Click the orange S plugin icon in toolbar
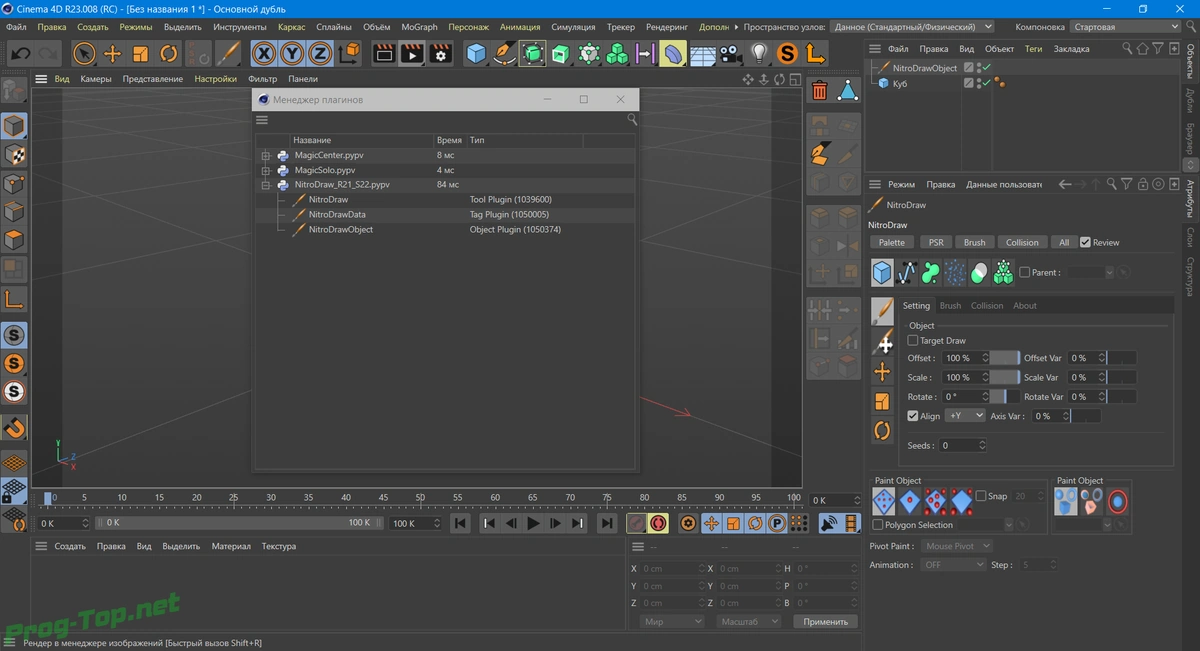1200x651 pixels. [x=787, y=54]
